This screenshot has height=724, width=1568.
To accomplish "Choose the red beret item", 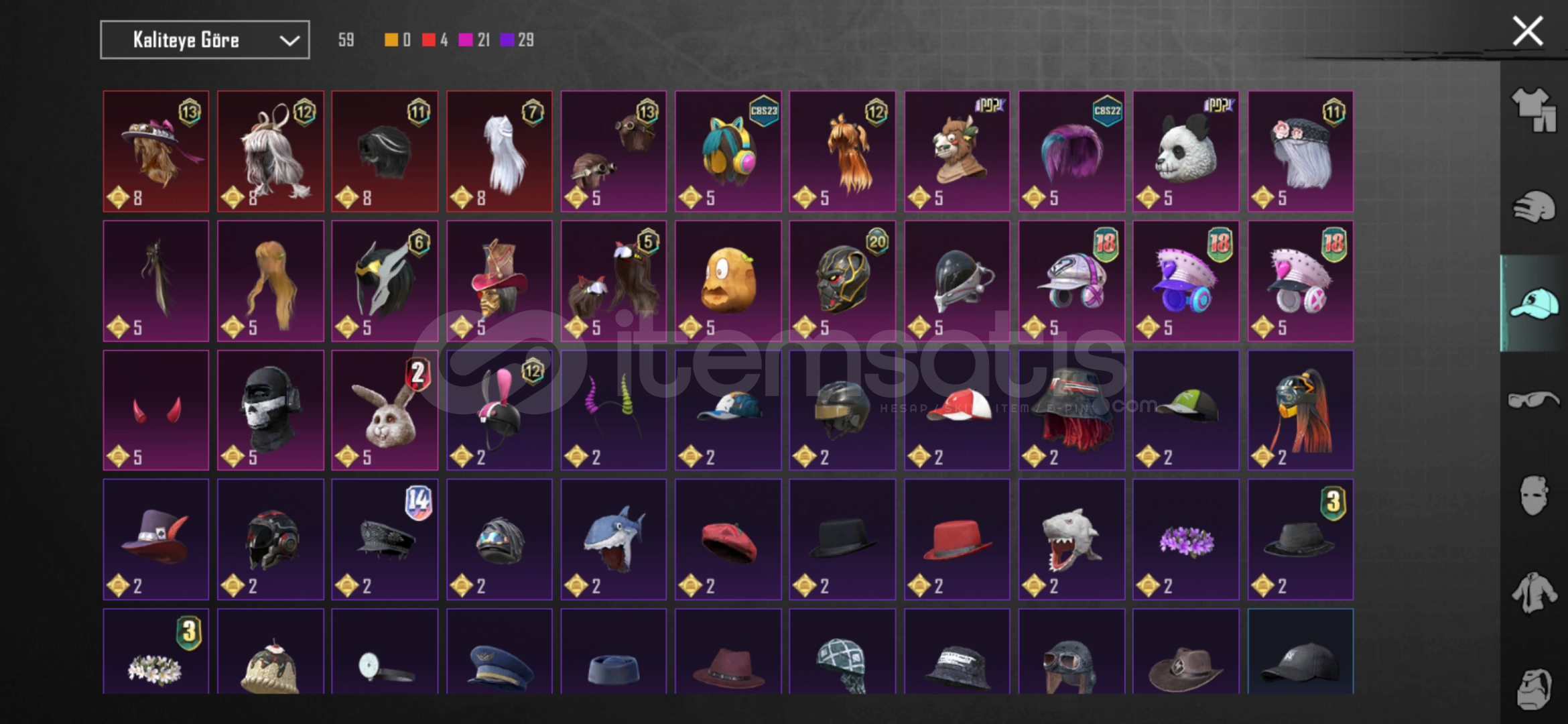I will 728,540.
